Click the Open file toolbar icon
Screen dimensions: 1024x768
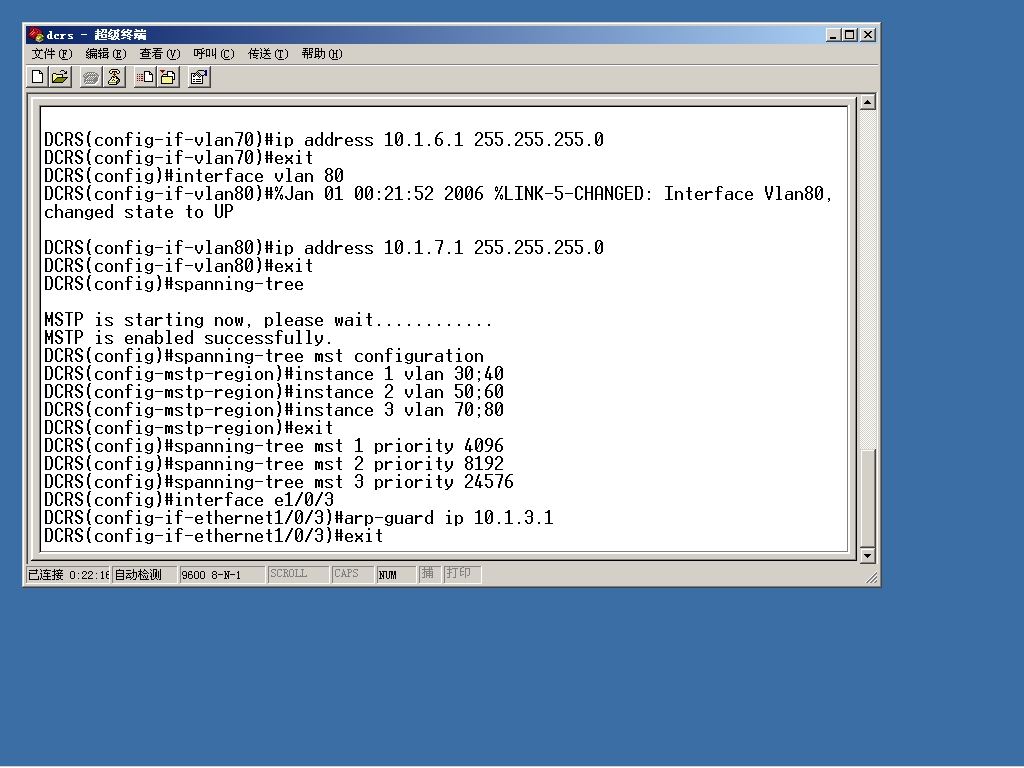(x=60, y=78)
